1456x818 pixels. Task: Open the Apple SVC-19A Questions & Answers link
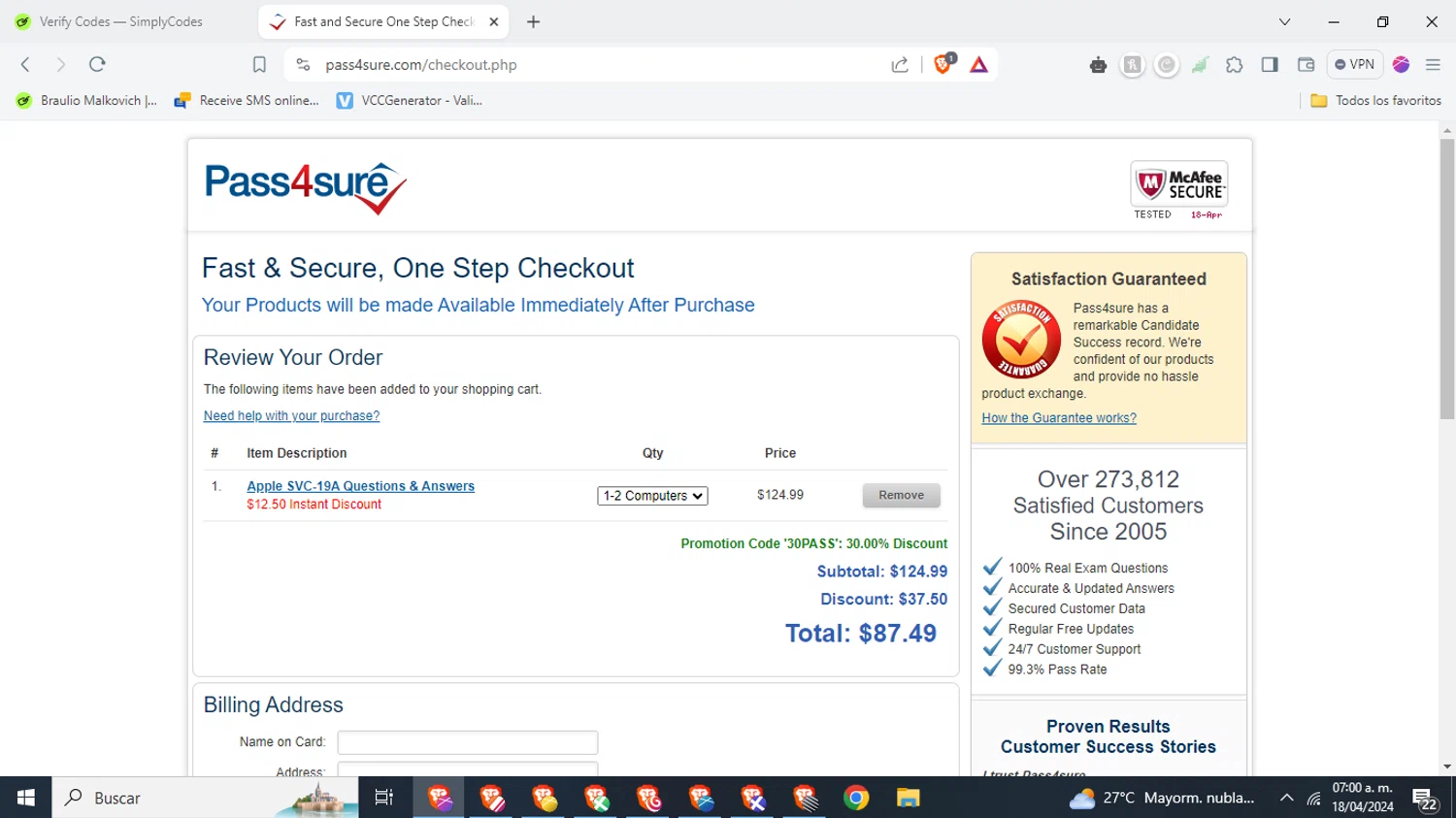pyautogui.click(x=360, y=486)
